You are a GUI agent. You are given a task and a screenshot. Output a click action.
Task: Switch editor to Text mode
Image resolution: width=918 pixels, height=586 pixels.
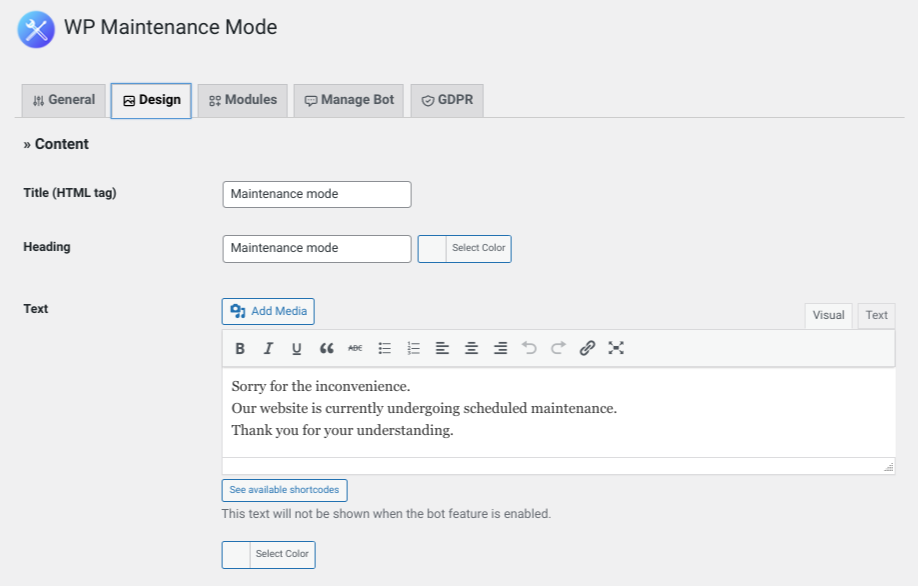875,315
